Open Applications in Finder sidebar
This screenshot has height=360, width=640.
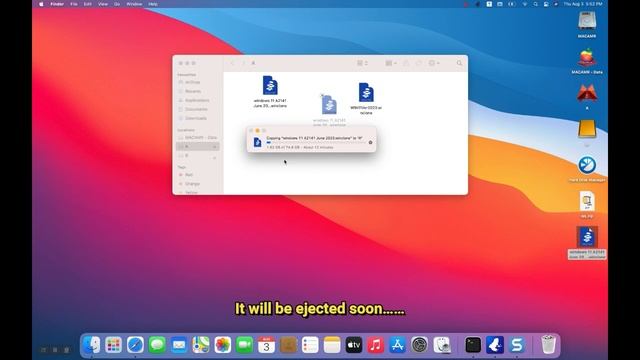coord(198,100)
